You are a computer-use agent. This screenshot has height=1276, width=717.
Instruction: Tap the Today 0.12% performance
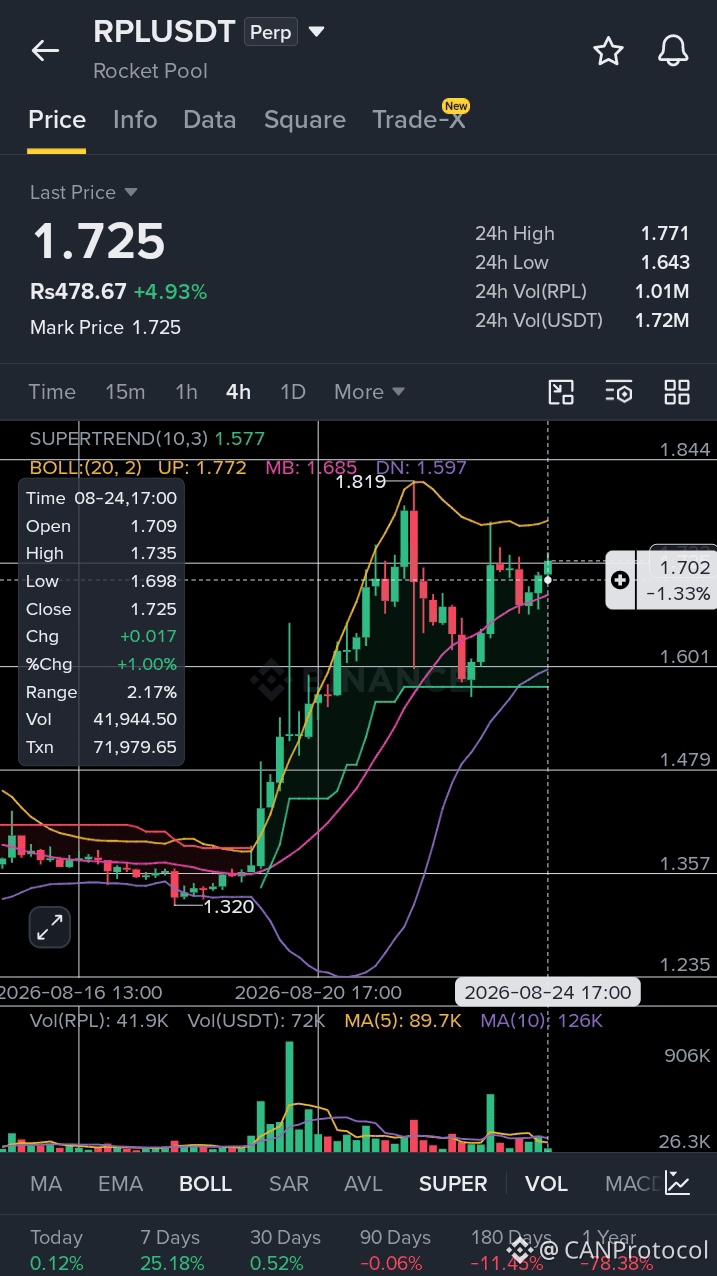[x=57, y=1250]
